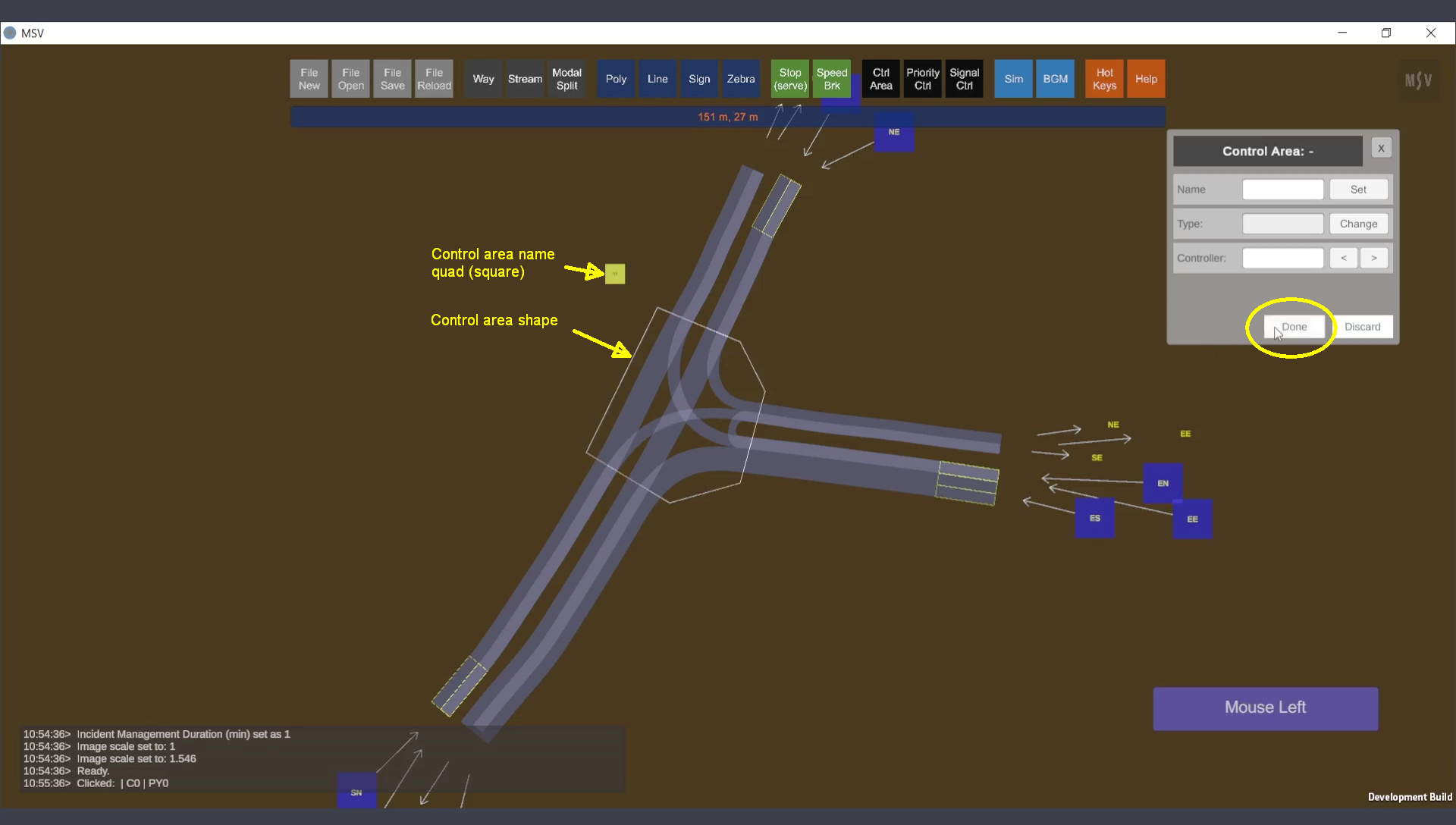Viewport: 1456px width, 825px height.
Task: Choose the Stop (serve) tool
Action: [789, 79]
